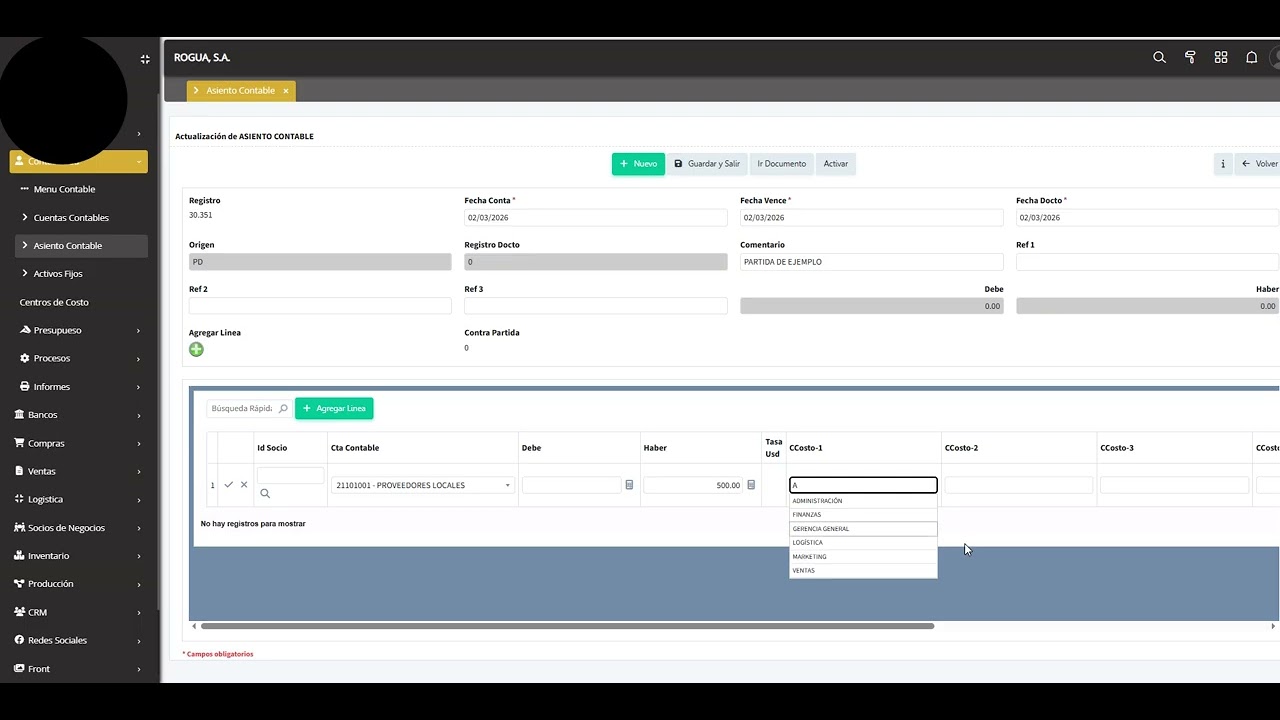This screenshot has width=1280, height=720.
Task: Expand Front menu
Action: pyautogui.click(x=79, y=668)
